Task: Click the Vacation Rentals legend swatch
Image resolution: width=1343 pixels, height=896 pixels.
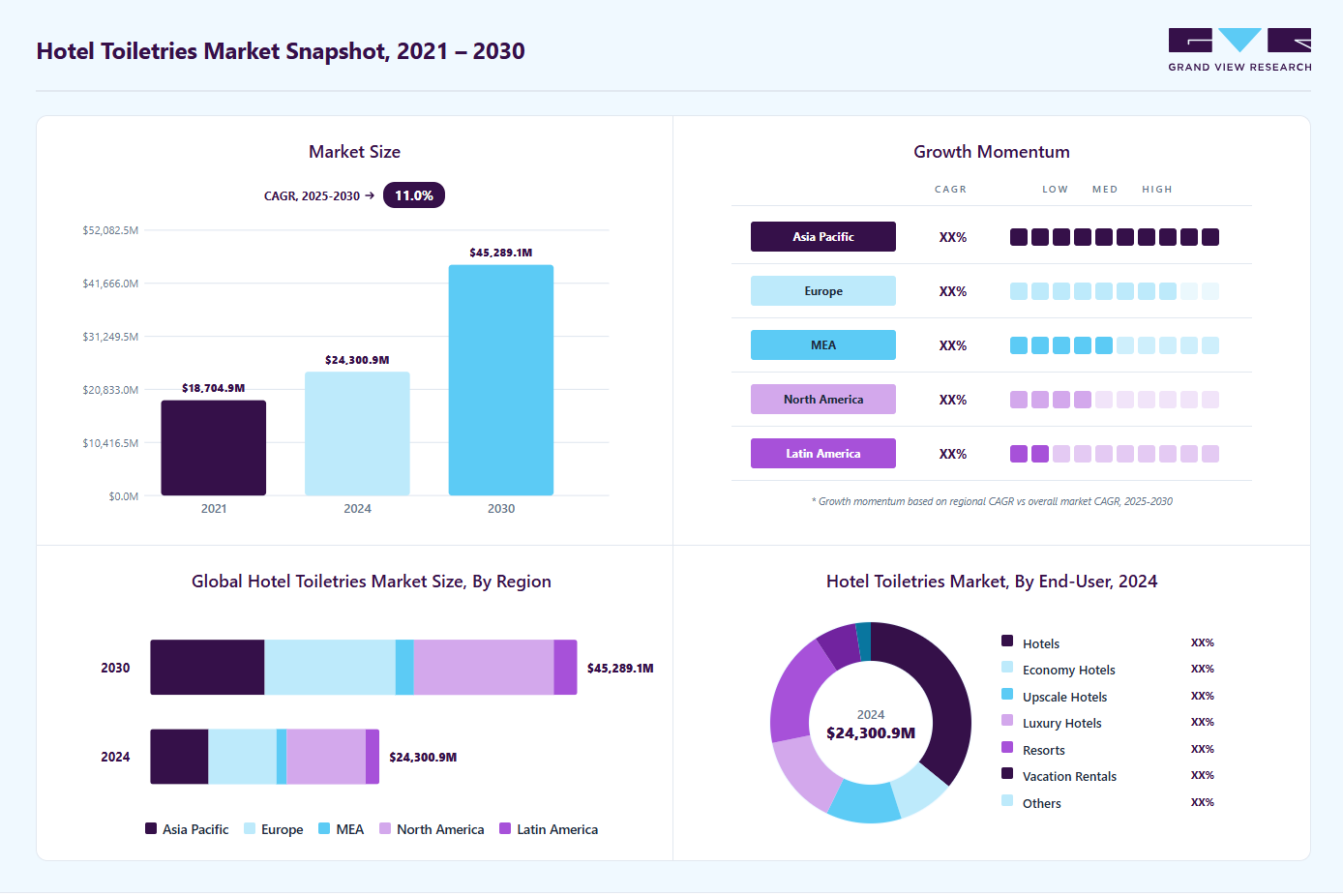Action: coord(1007,773)
